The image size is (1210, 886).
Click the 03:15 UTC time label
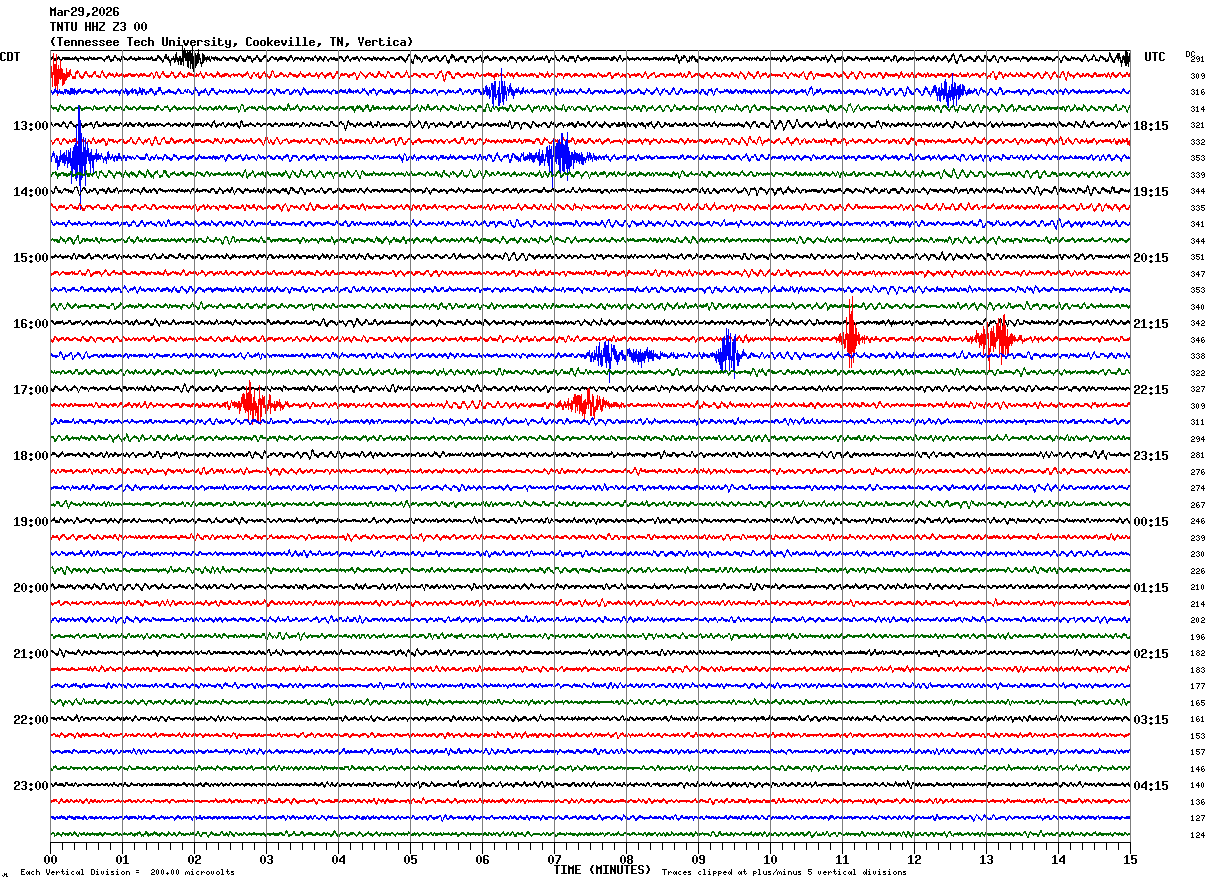pos(1151,720)
